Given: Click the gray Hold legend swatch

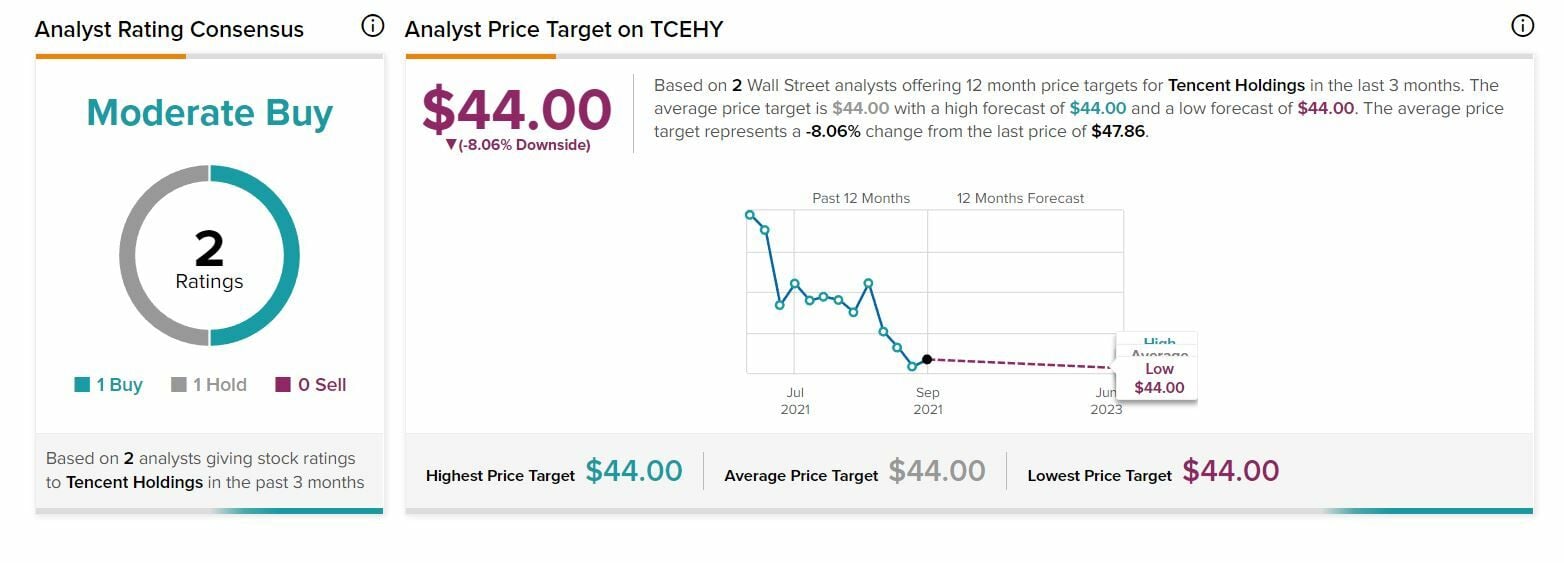Looking at the screenshot, I should (179, 385).
